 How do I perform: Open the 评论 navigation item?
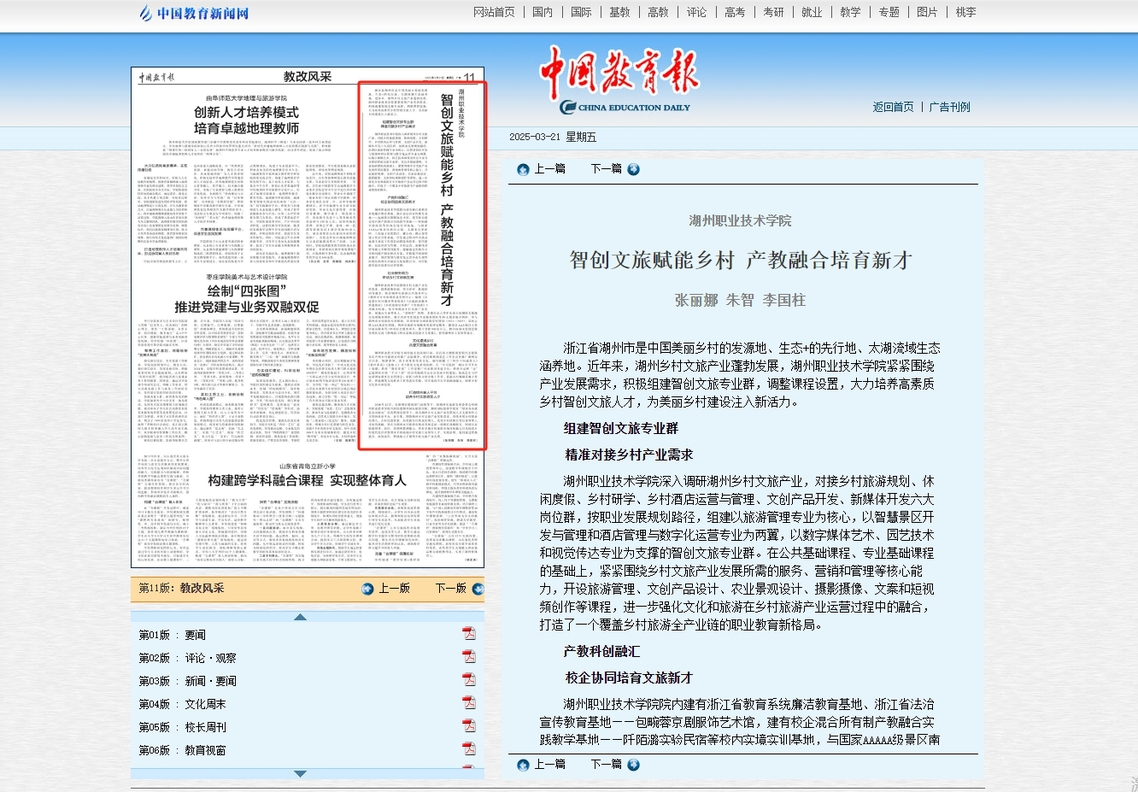click(696, 12)
